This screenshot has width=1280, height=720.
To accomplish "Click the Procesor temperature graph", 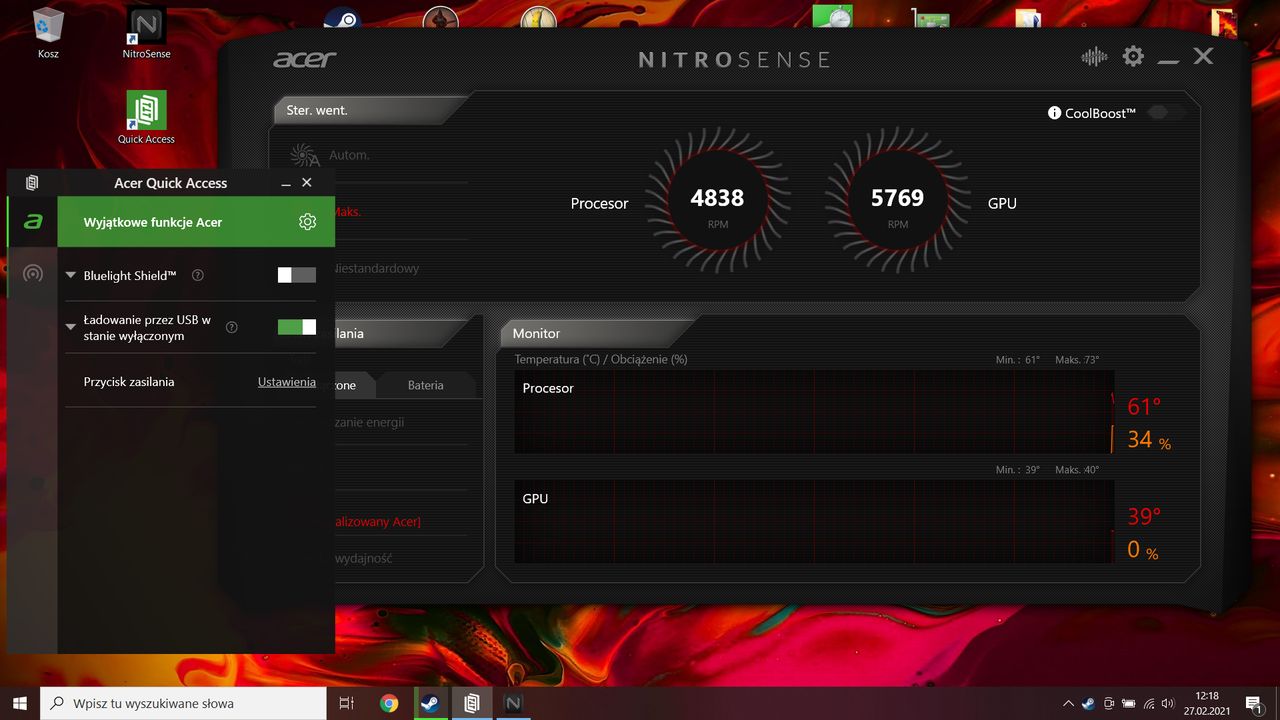I will (814, 412).
